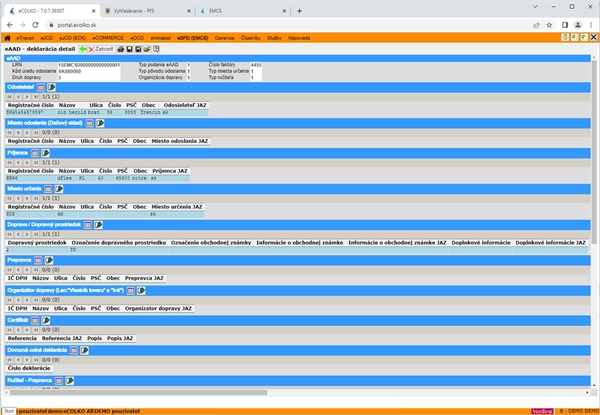Image resolution: width=600 pixels, height=415 pixels.
Task: Click the Obec column header in Odosielateľ table
Action: click(x=148, y=105)
